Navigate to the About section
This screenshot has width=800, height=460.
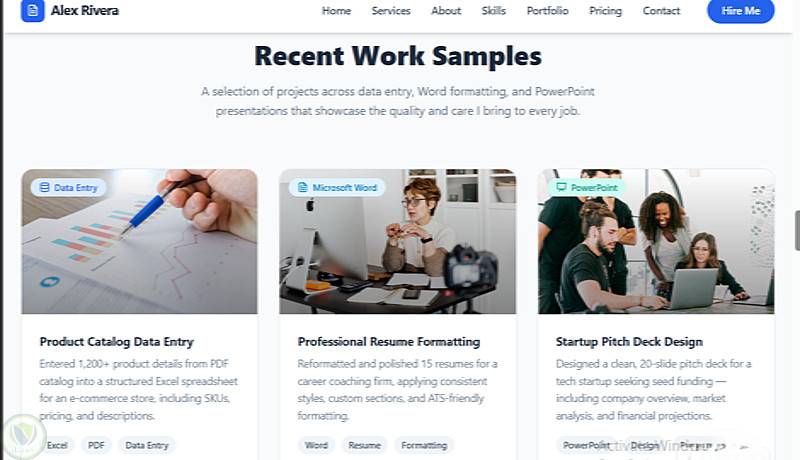click(446, 11)
